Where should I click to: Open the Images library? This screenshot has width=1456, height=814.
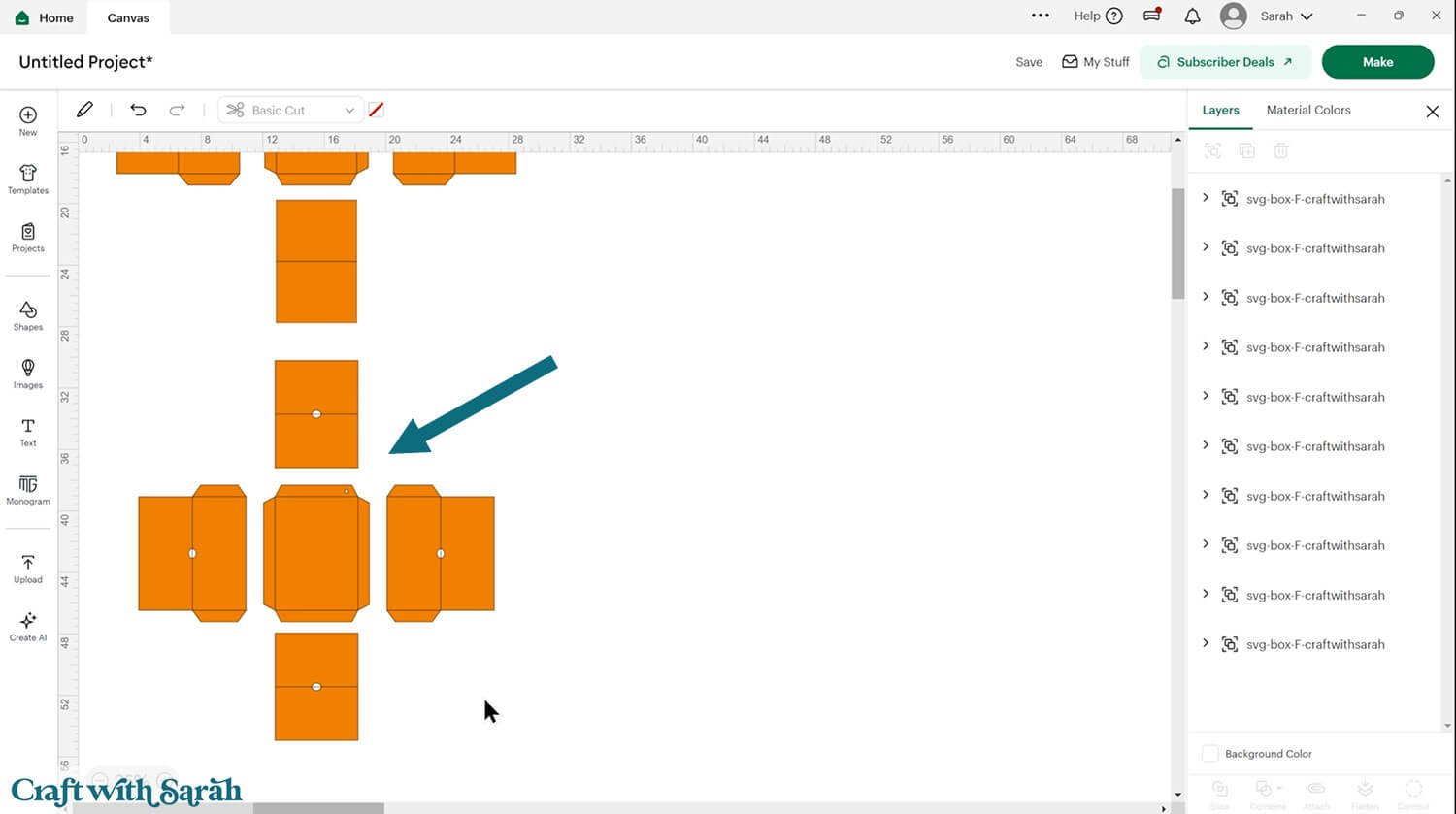[x=28, y=374]
